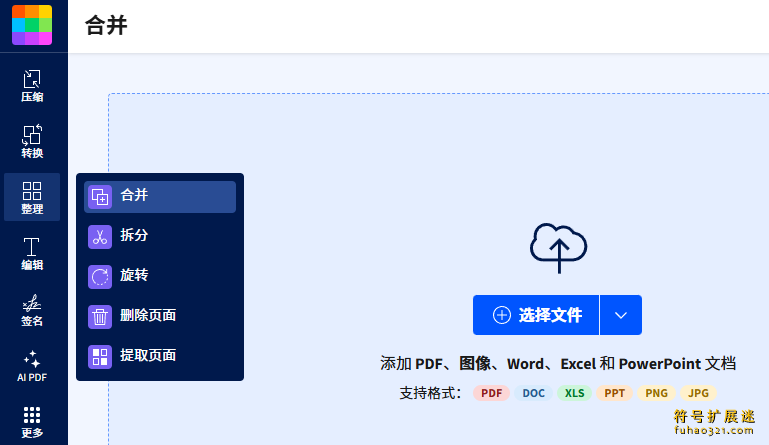Choose 合并 merge in the submenu
Screen dimensions: 769x445
(x=160, y=197)
